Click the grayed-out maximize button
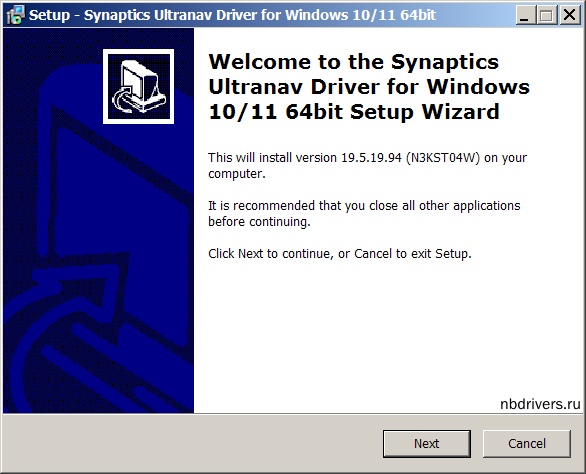 click(547, 15)
